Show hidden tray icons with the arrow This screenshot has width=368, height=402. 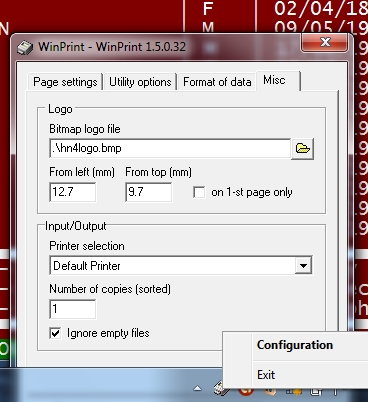tap(198, 388)
